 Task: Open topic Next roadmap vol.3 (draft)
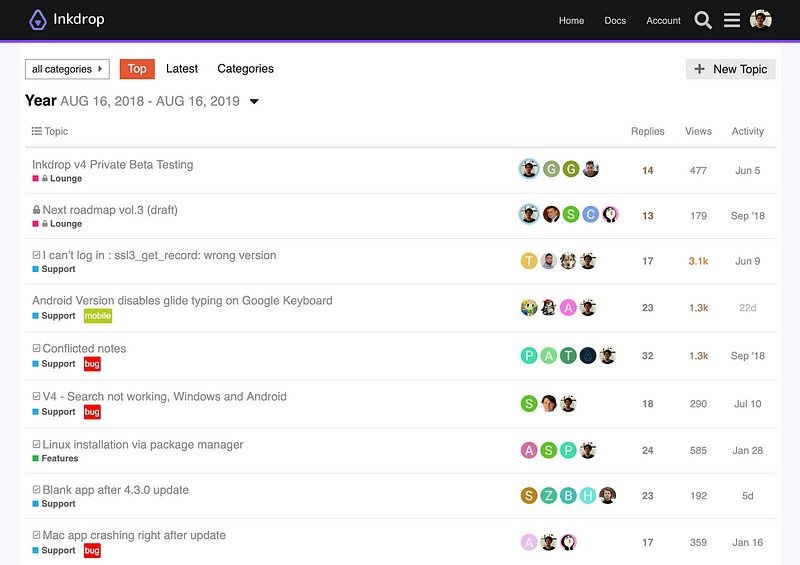pyautogui.click(x=110, y=210)
